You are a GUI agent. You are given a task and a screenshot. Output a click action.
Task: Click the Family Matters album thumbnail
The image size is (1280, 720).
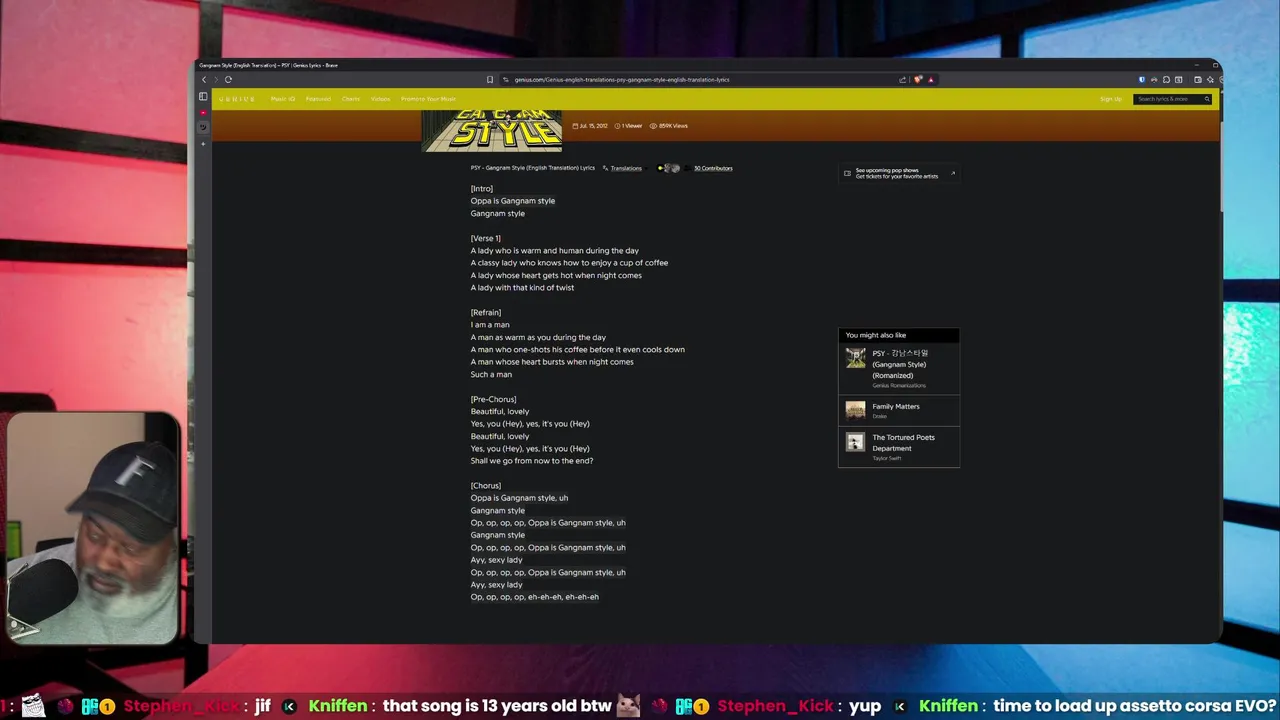point(855,410)
